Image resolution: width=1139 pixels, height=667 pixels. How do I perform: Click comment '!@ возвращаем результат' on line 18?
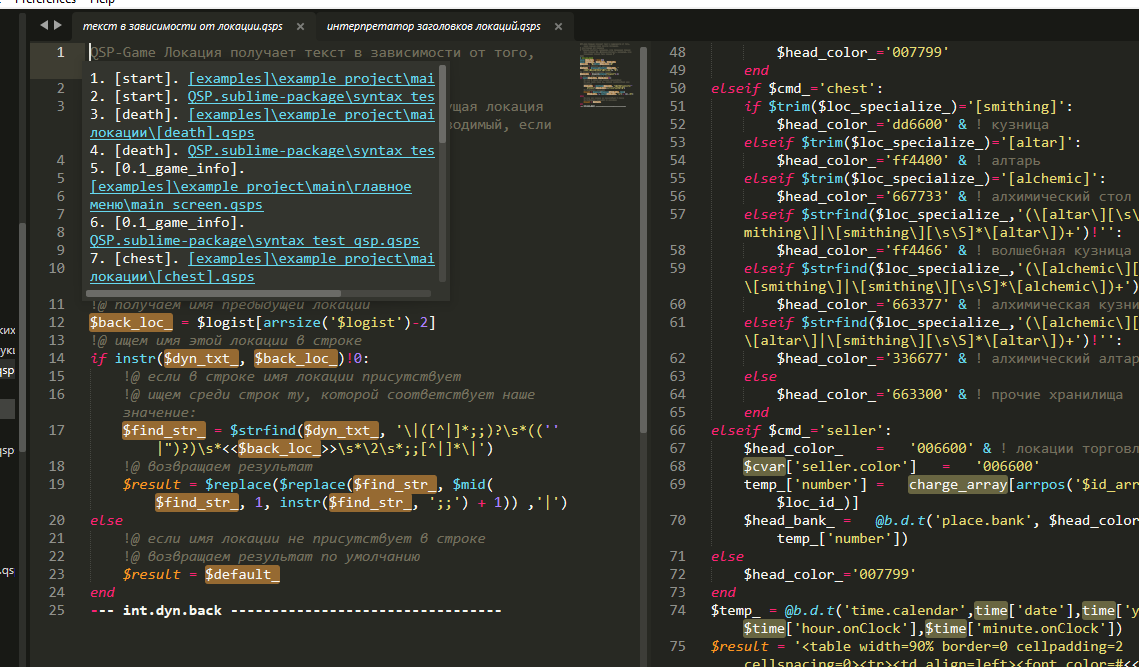pyautogui.click(x=218, y=466)
